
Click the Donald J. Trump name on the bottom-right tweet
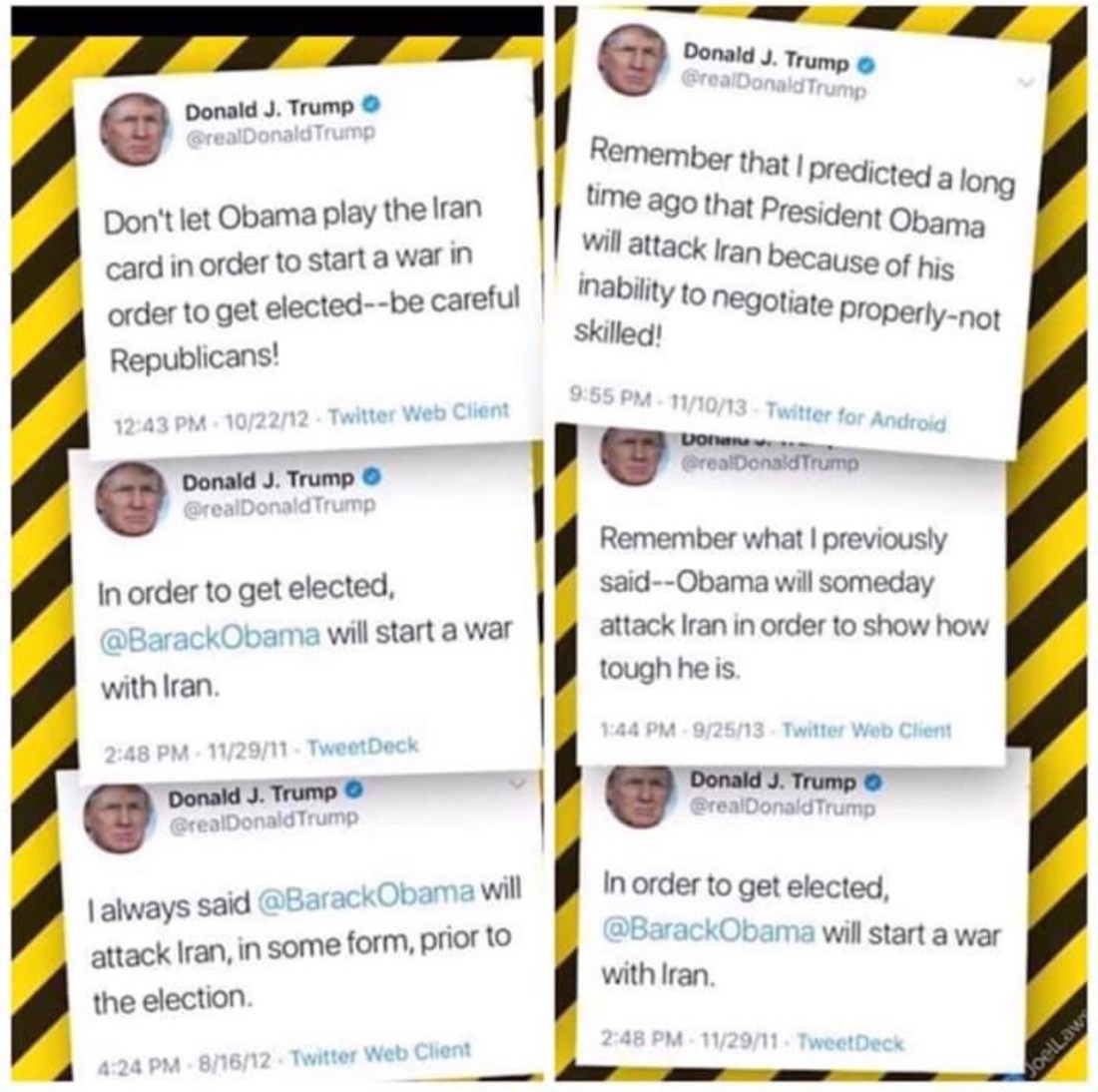point(774,781)
